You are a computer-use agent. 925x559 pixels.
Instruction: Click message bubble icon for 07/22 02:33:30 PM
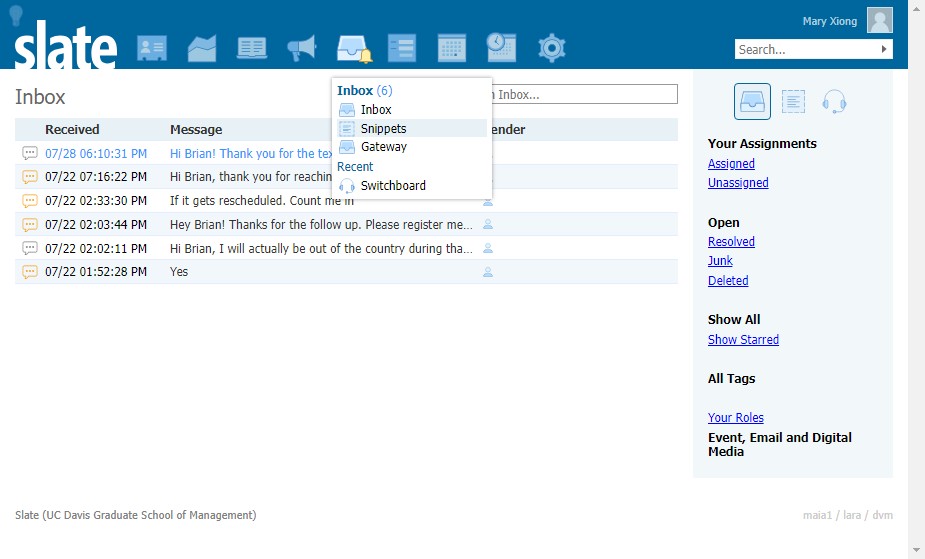point(29,200)
